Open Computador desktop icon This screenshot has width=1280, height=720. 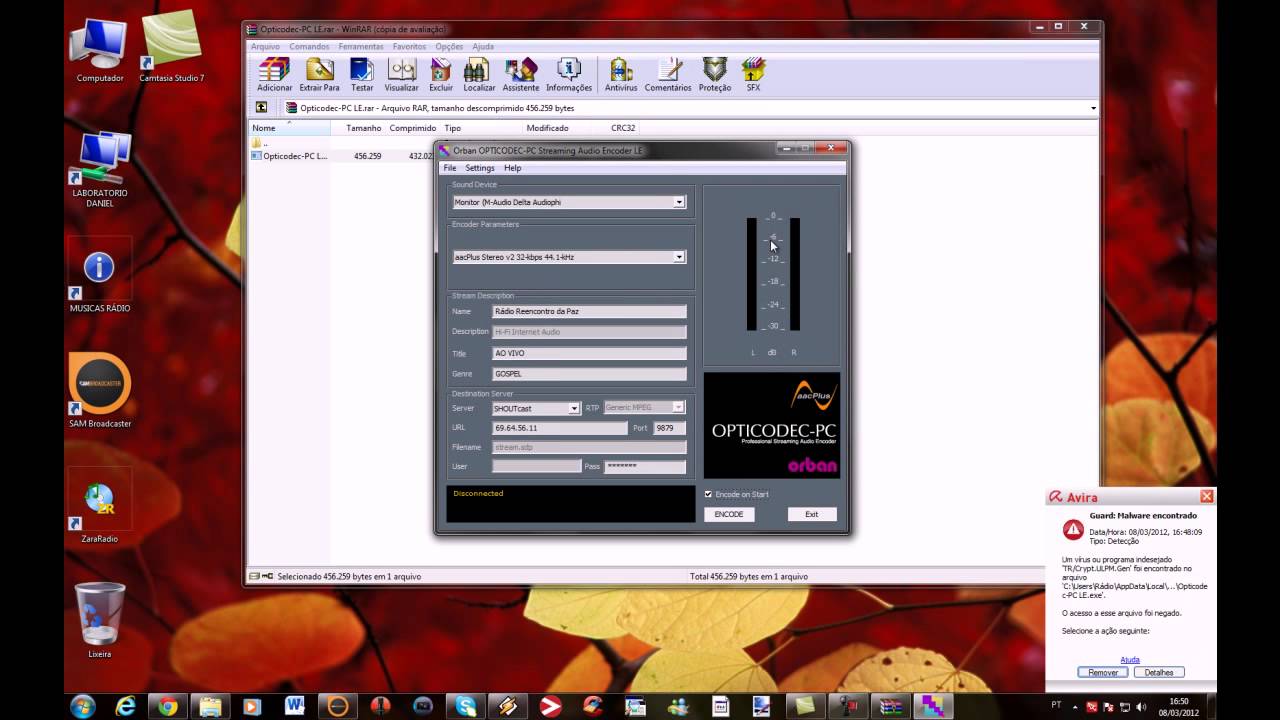(100, 50)
